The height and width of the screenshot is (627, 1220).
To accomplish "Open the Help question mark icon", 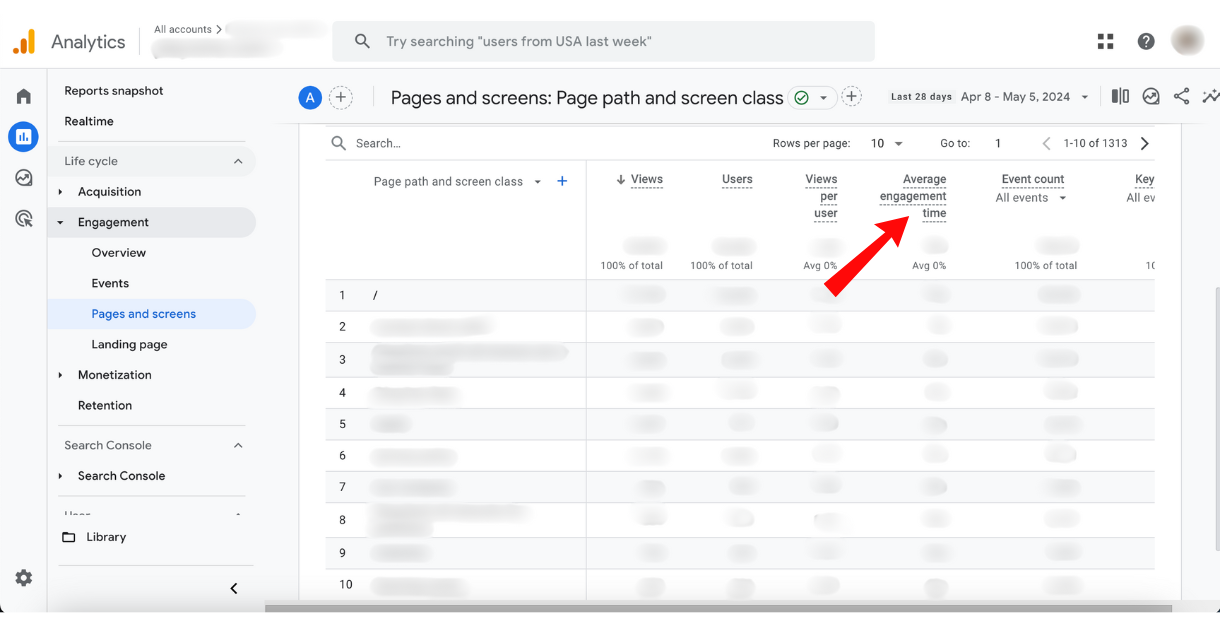I will point(1146,41).
